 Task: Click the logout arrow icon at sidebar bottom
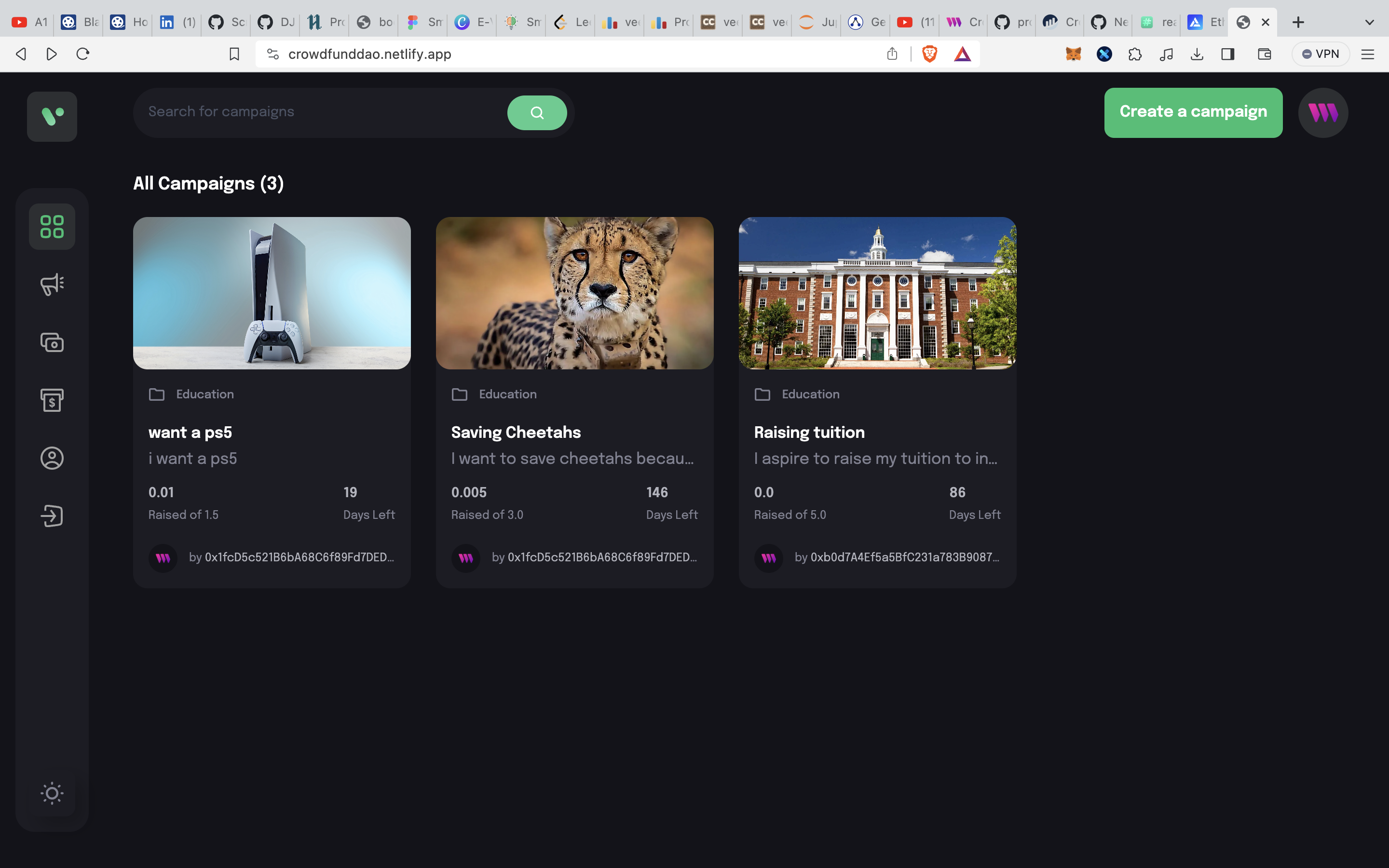coord(52,515)
